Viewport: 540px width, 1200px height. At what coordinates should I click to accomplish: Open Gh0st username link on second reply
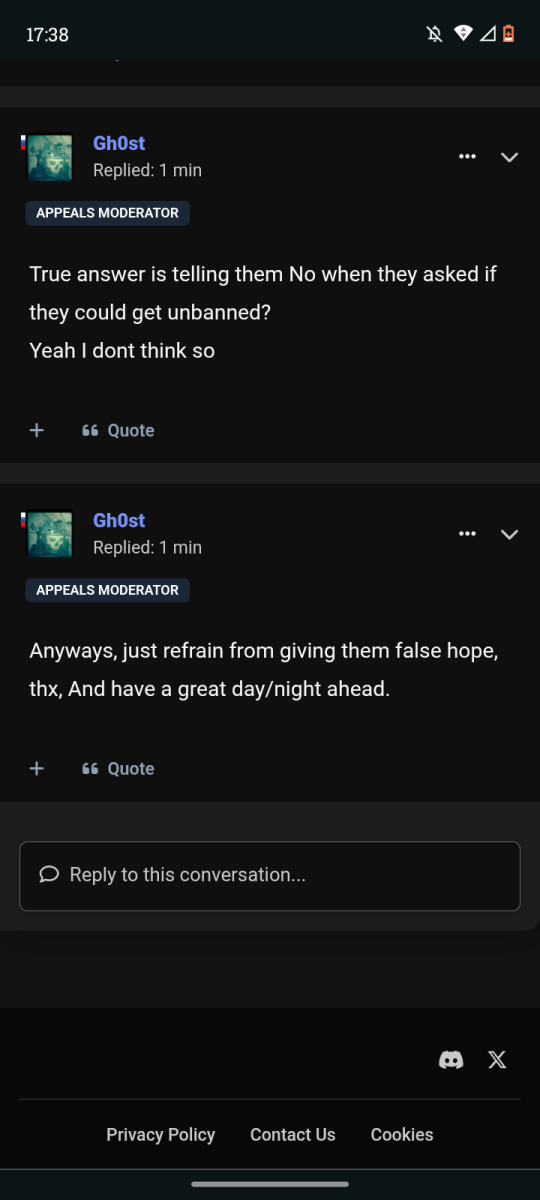[x=119, y=521]
